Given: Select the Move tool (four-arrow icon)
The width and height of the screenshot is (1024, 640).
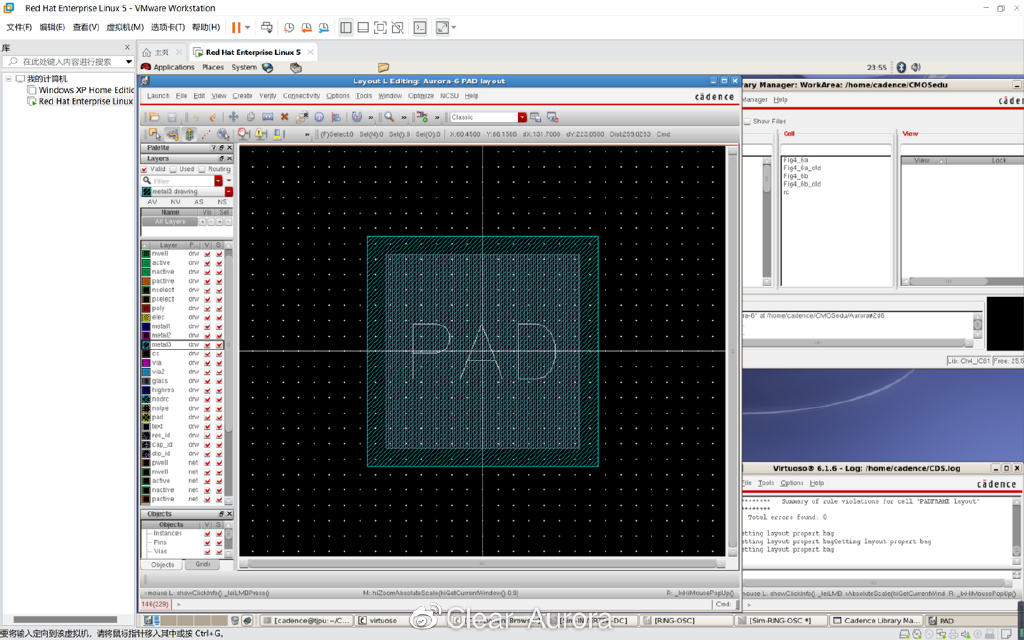Looking at the screenshot, I should point(233,117).
